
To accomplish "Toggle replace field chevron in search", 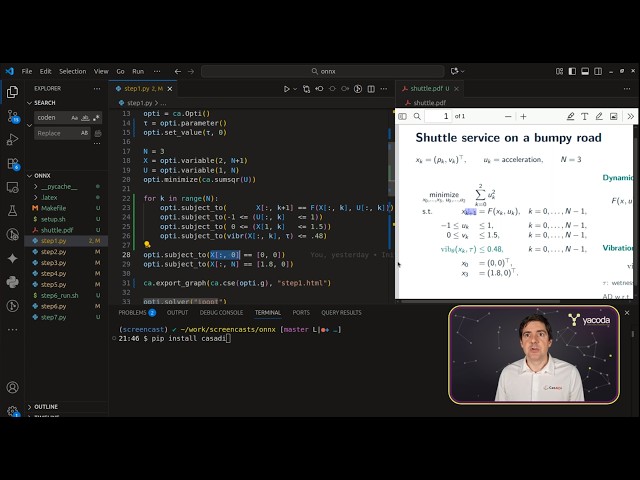I will click(29, 125).
